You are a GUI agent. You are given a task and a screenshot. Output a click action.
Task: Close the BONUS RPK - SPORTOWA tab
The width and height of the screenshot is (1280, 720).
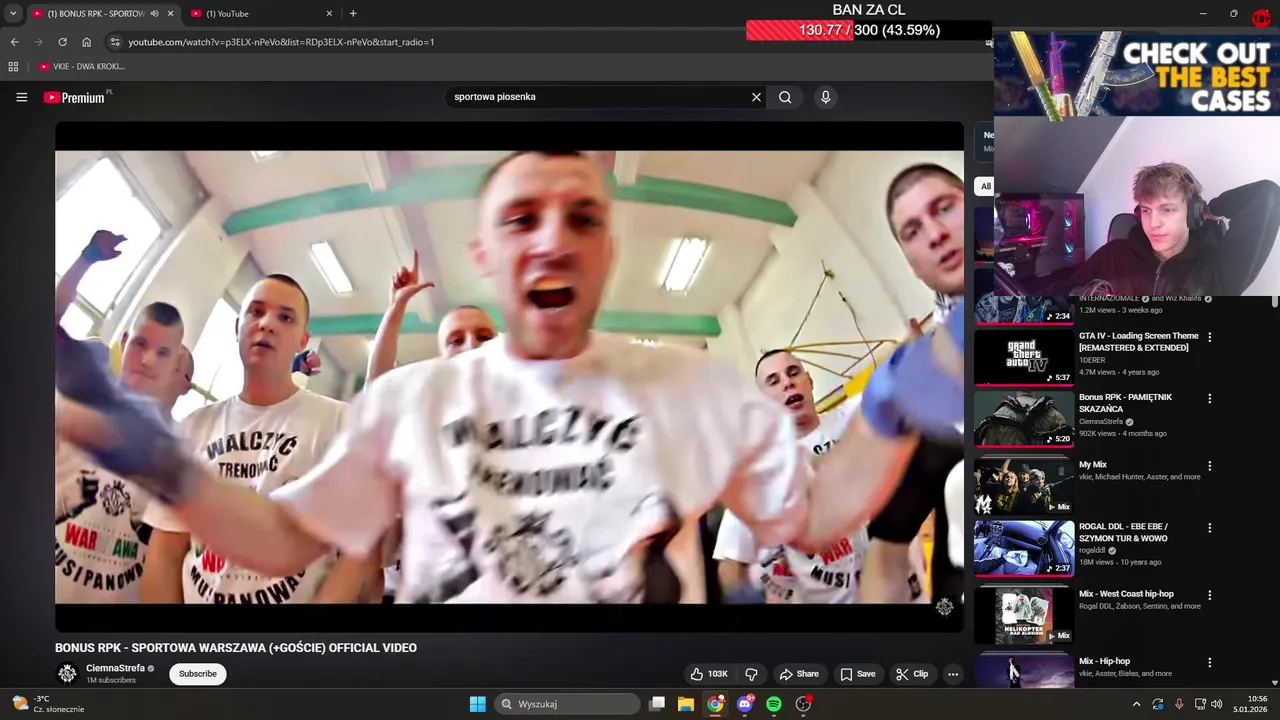171,13
